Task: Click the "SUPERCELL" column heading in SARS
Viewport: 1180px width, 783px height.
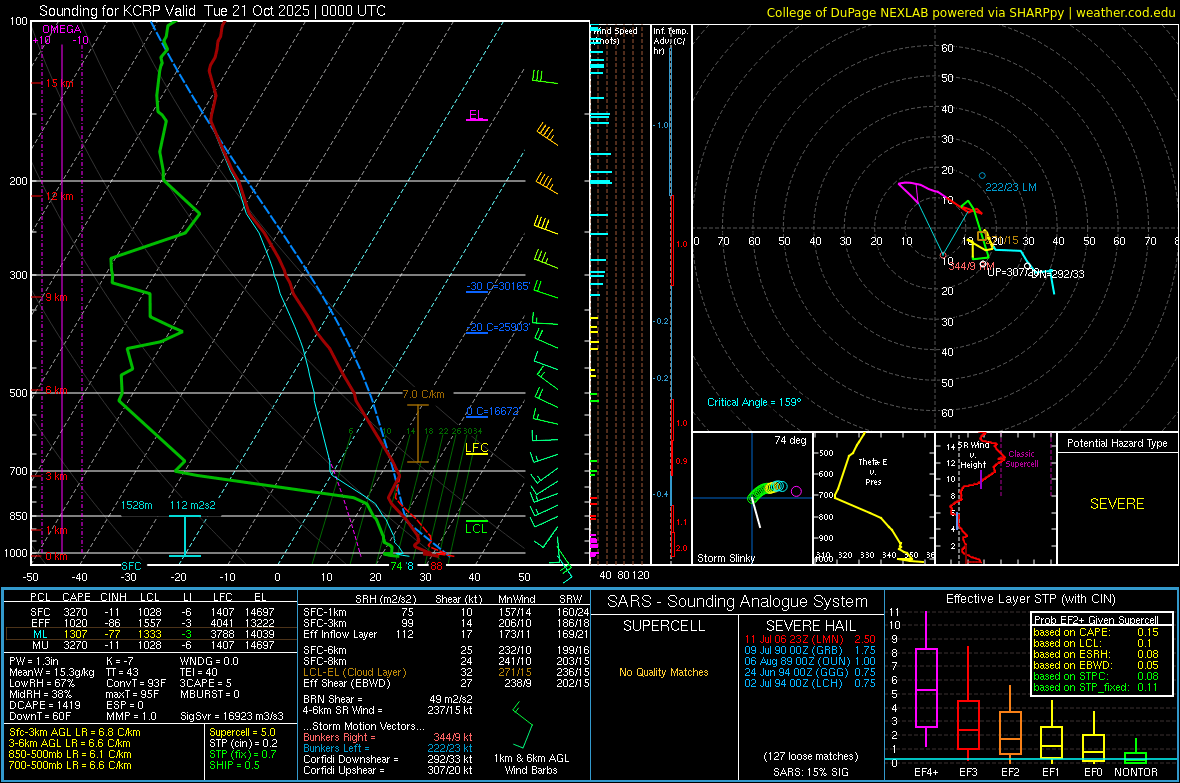Action: coord(664,626)
